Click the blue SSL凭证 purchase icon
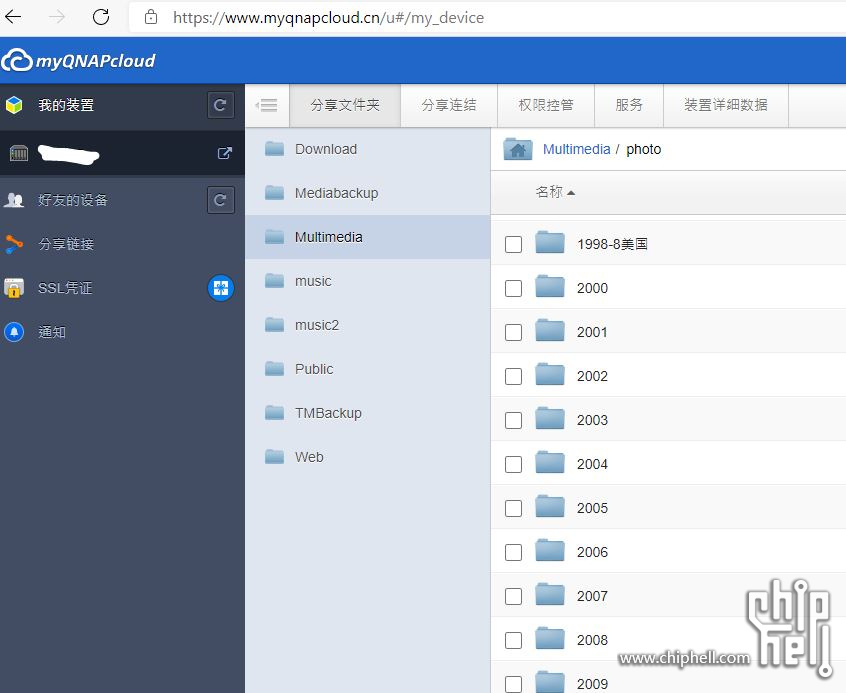Viewport: 846px width, 693px height. click(221, 288)
